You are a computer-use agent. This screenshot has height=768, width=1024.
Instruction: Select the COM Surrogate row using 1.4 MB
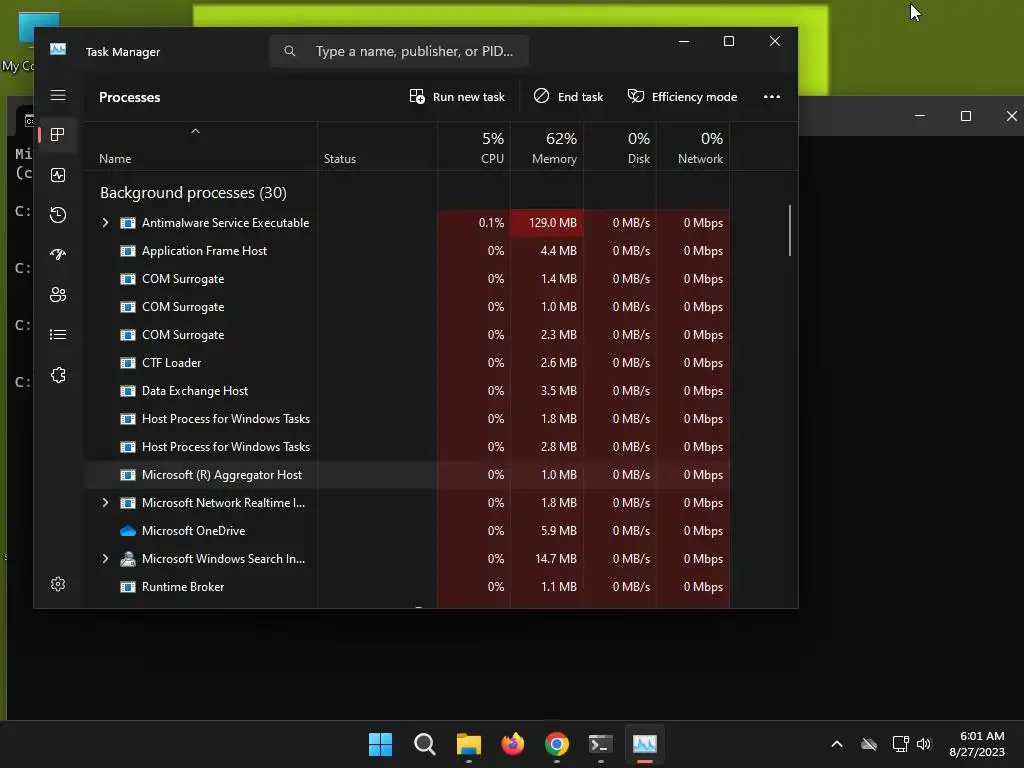407,279
